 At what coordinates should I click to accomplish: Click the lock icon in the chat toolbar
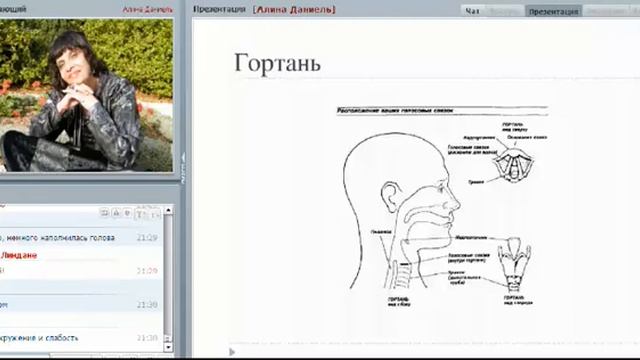pyautogui.click(x=116, y=213)
